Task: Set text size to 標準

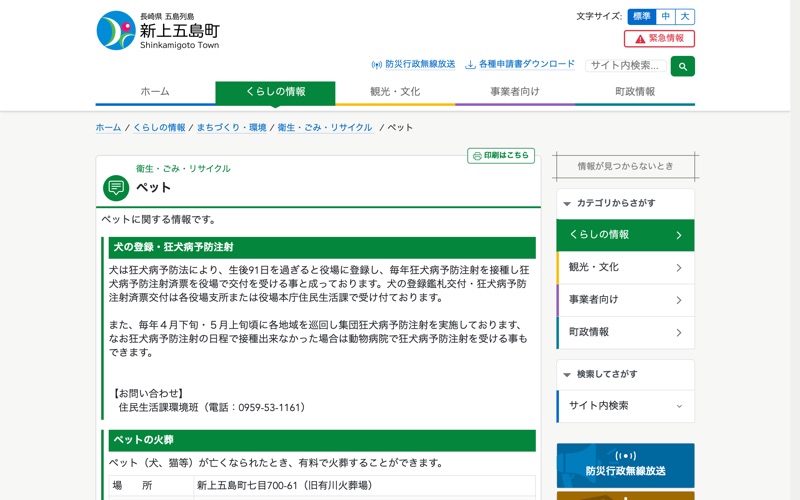Action: [642, 16]
